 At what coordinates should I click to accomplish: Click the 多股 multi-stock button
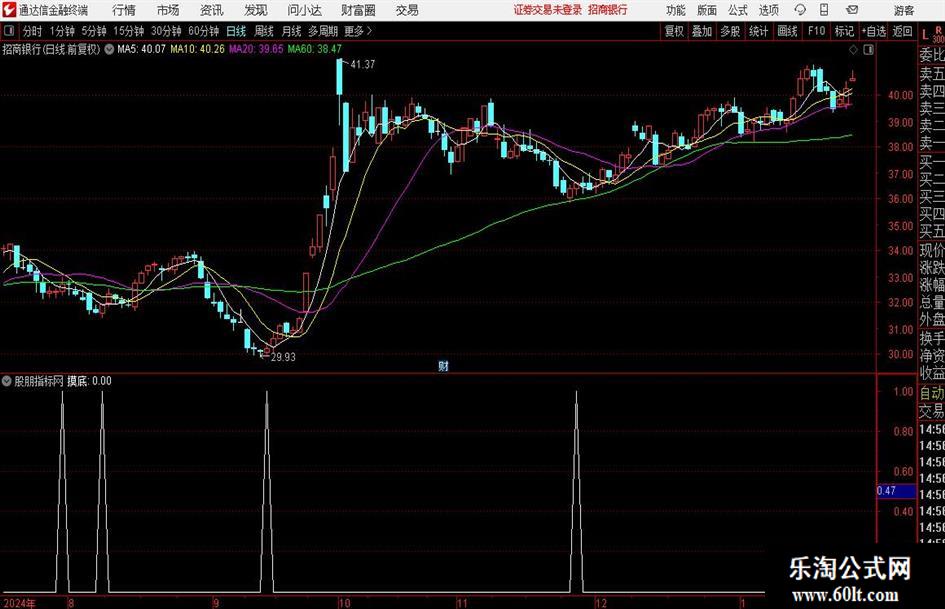click(x=730, y=31)
